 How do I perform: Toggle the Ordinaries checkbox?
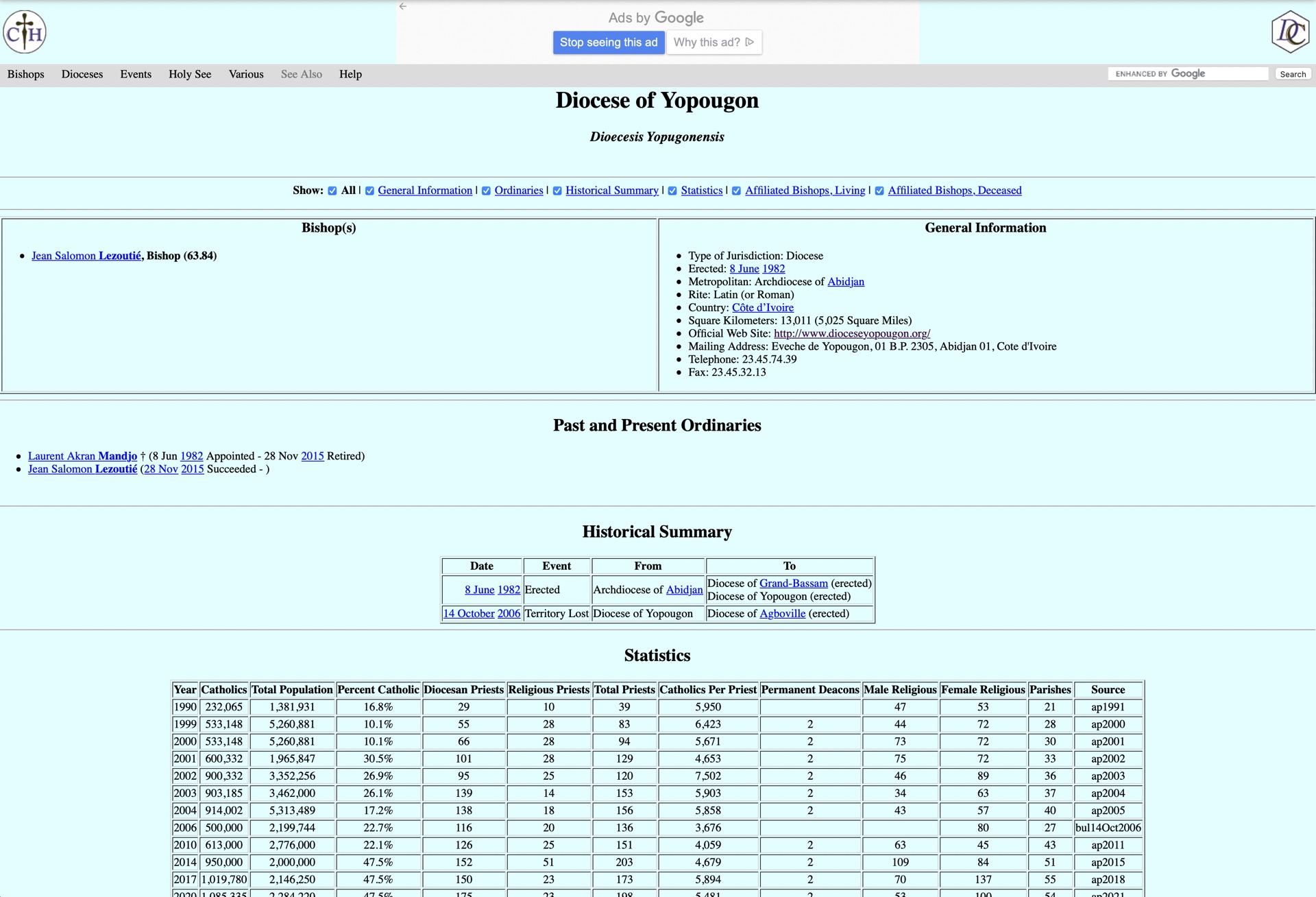[486, 191]
